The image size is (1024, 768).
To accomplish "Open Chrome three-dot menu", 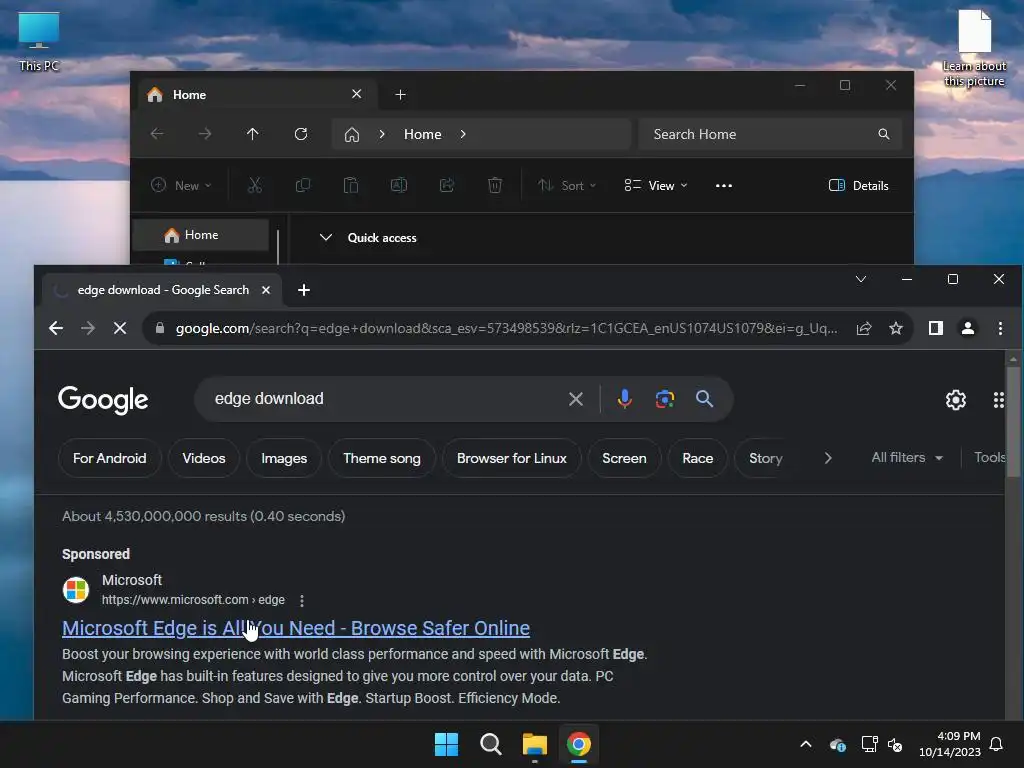I will pyautogui.click(x=1000, y=328).
